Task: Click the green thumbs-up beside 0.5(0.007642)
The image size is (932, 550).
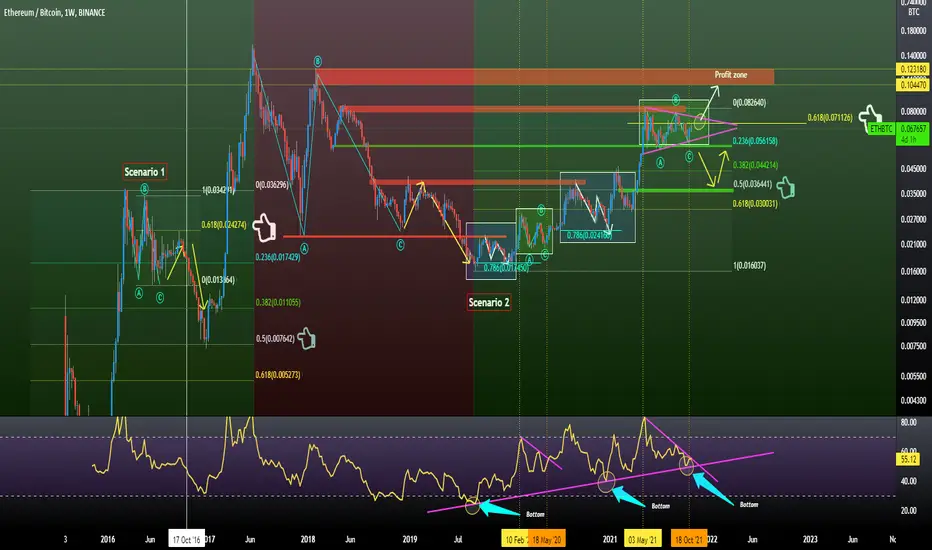Action: 307,338
